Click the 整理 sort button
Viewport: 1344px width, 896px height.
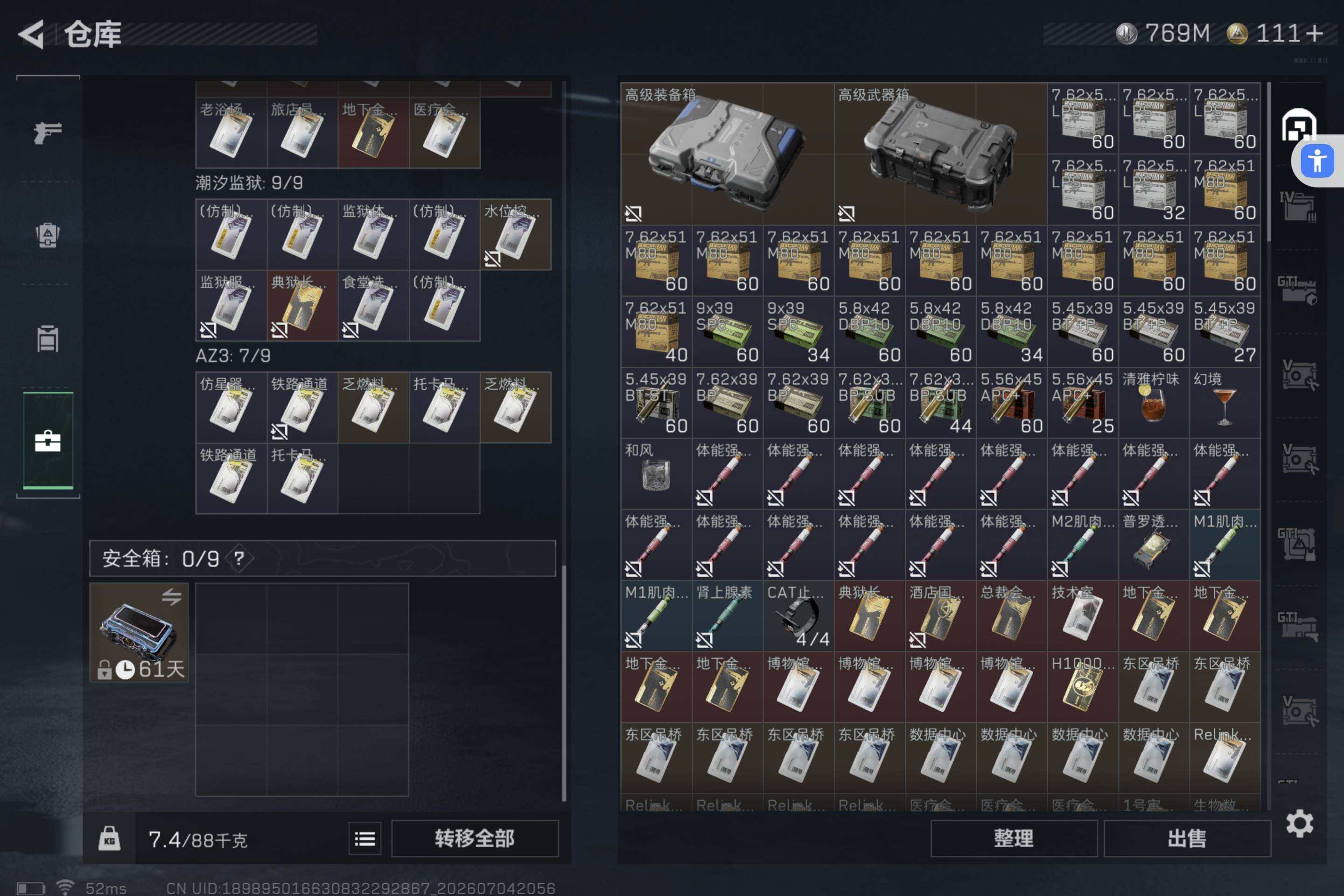[1014, 839]
